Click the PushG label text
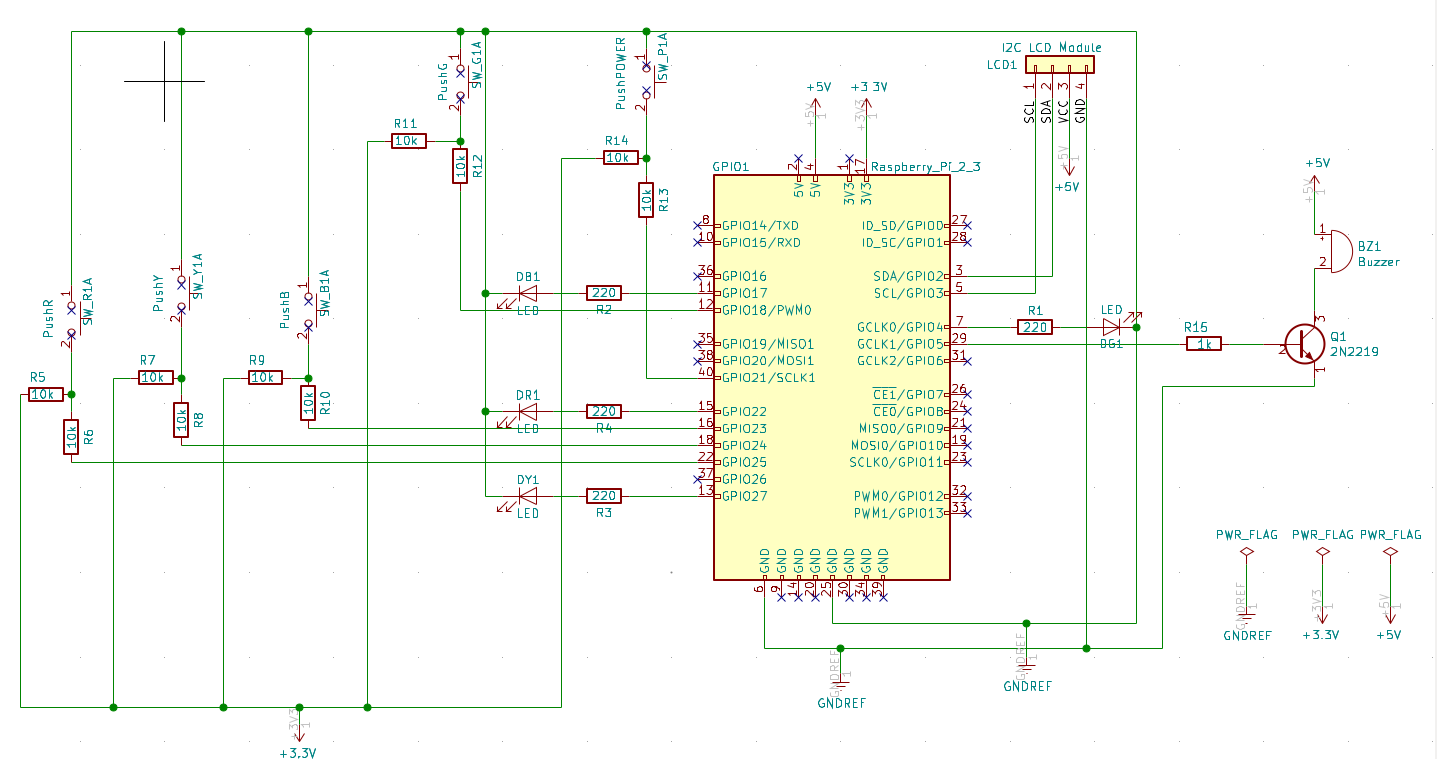1437x759 pixels. pyautogui.click(x=443, y=82)
